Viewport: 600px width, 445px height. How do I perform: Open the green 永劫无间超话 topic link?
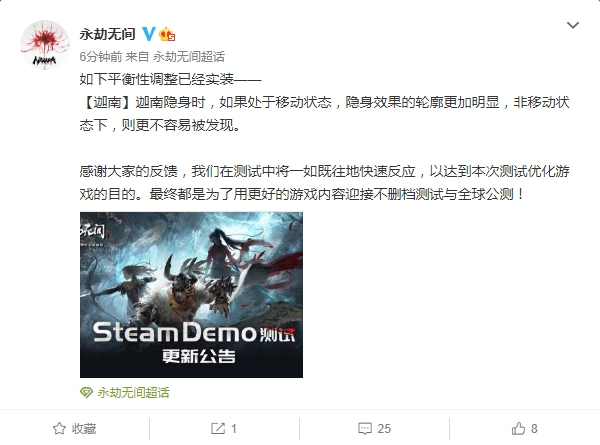coord(134,392)
